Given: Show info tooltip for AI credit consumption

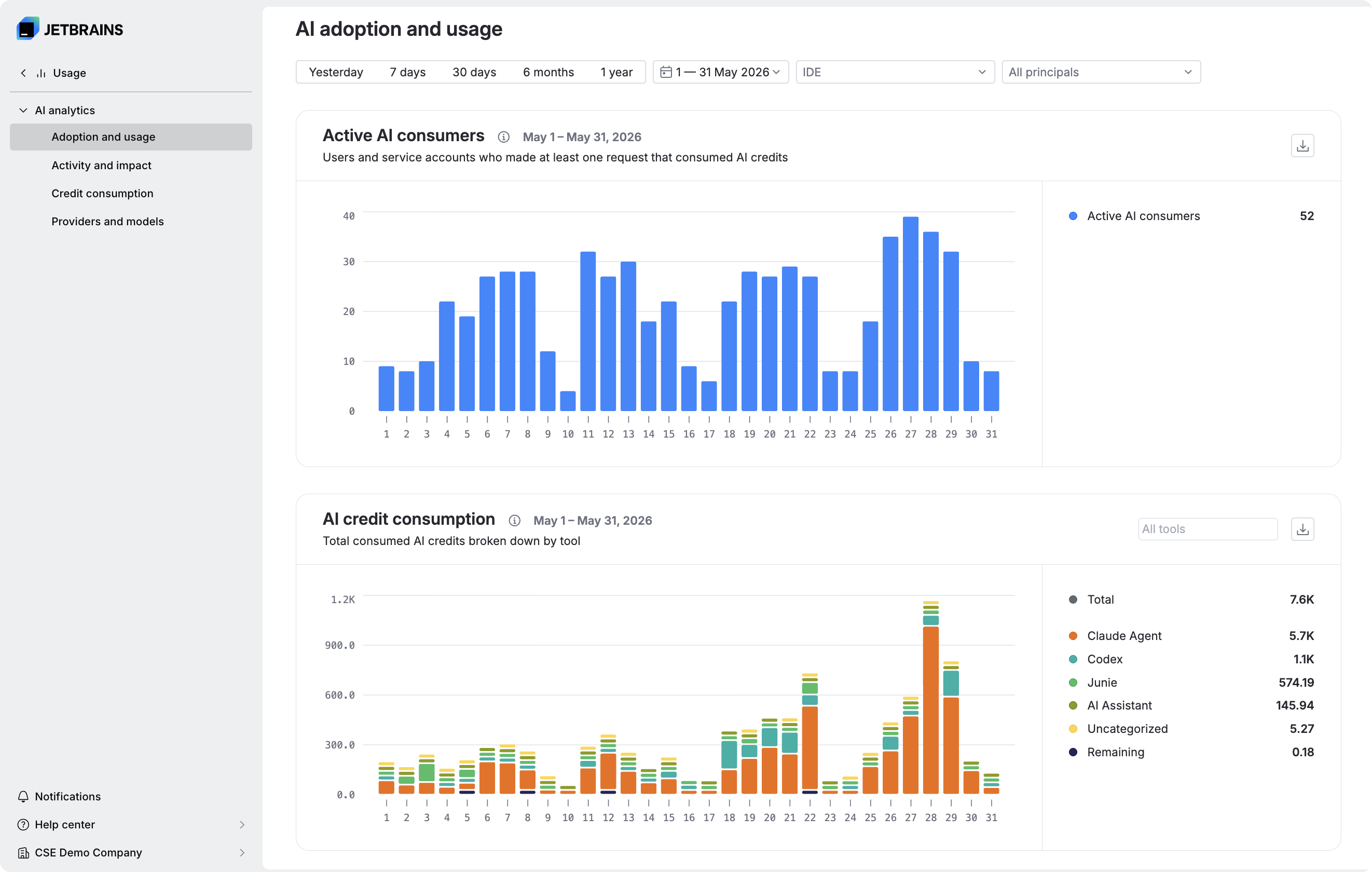Looking at the screenshot, I should pos(514,521).
